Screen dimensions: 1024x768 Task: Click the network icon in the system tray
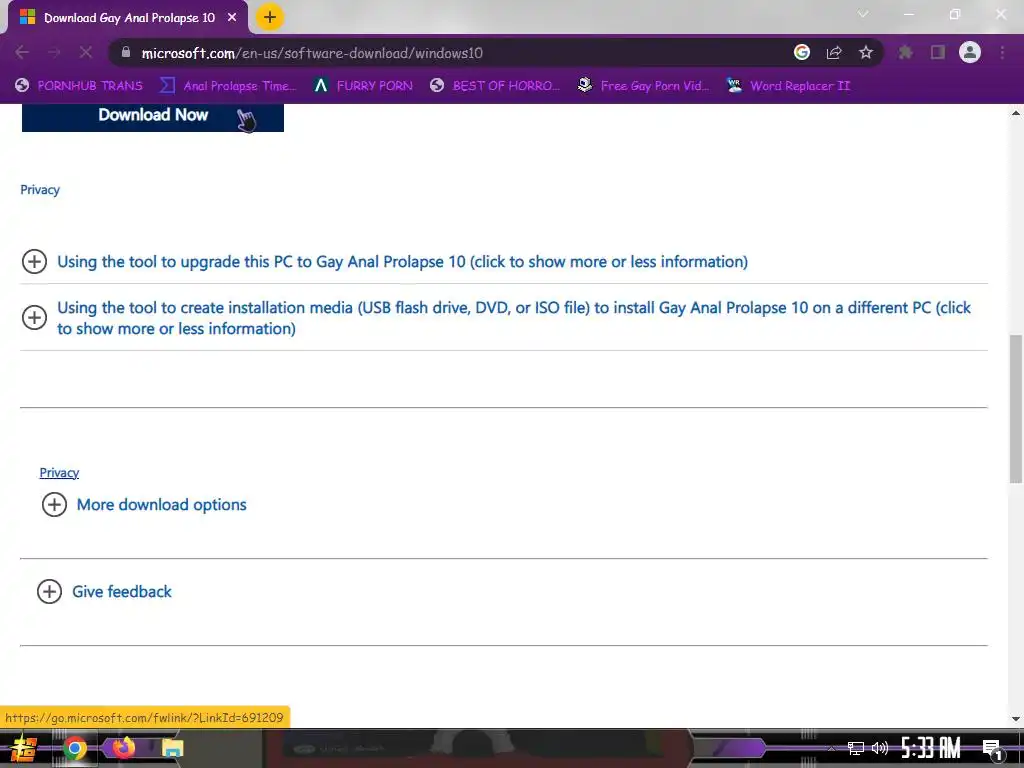tap(856, 748)
